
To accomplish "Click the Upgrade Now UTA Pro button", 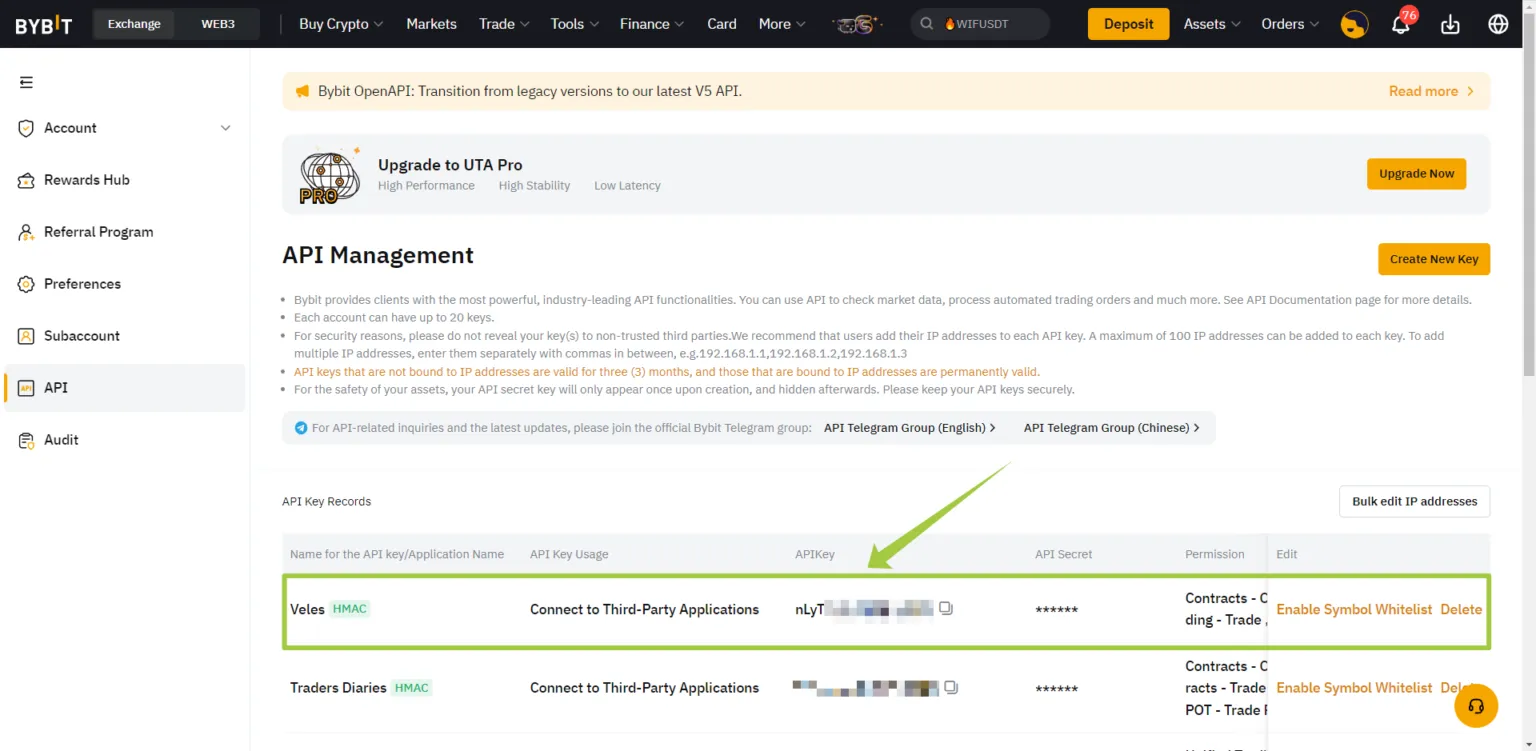I will tap(1416, 173).
